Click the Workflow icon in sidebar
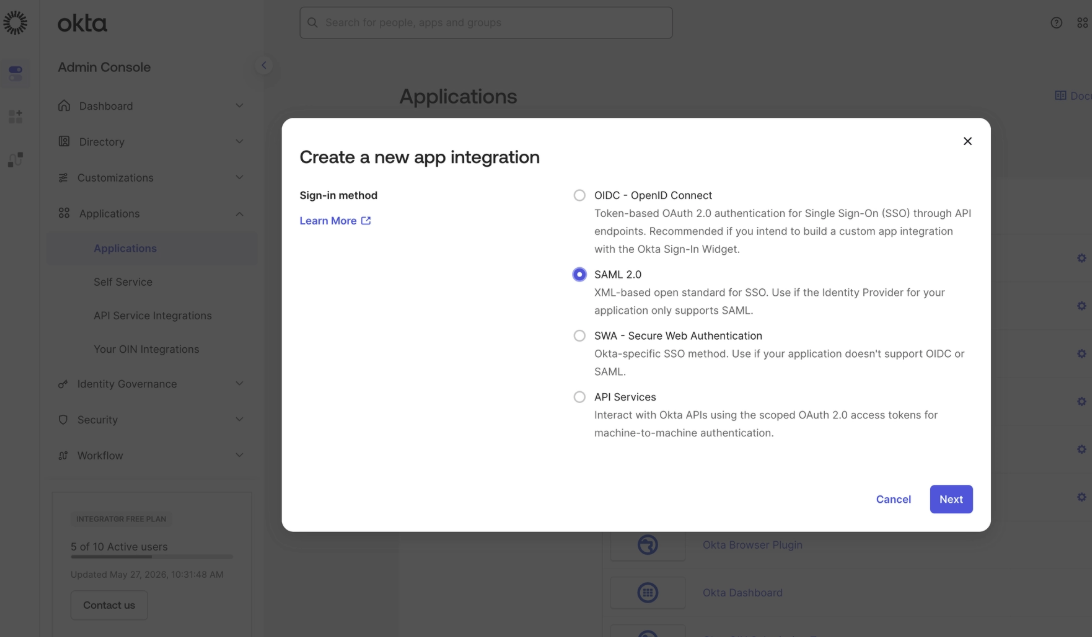This screenshot has width=1092, height=637. (x=63, y=455)
